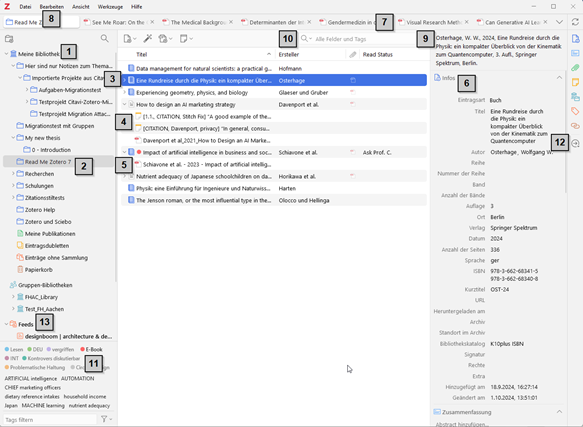This screenshot has width=583, height=427.
Task: Open the Bearbeiten menu
Action: (x=52, y=7)
